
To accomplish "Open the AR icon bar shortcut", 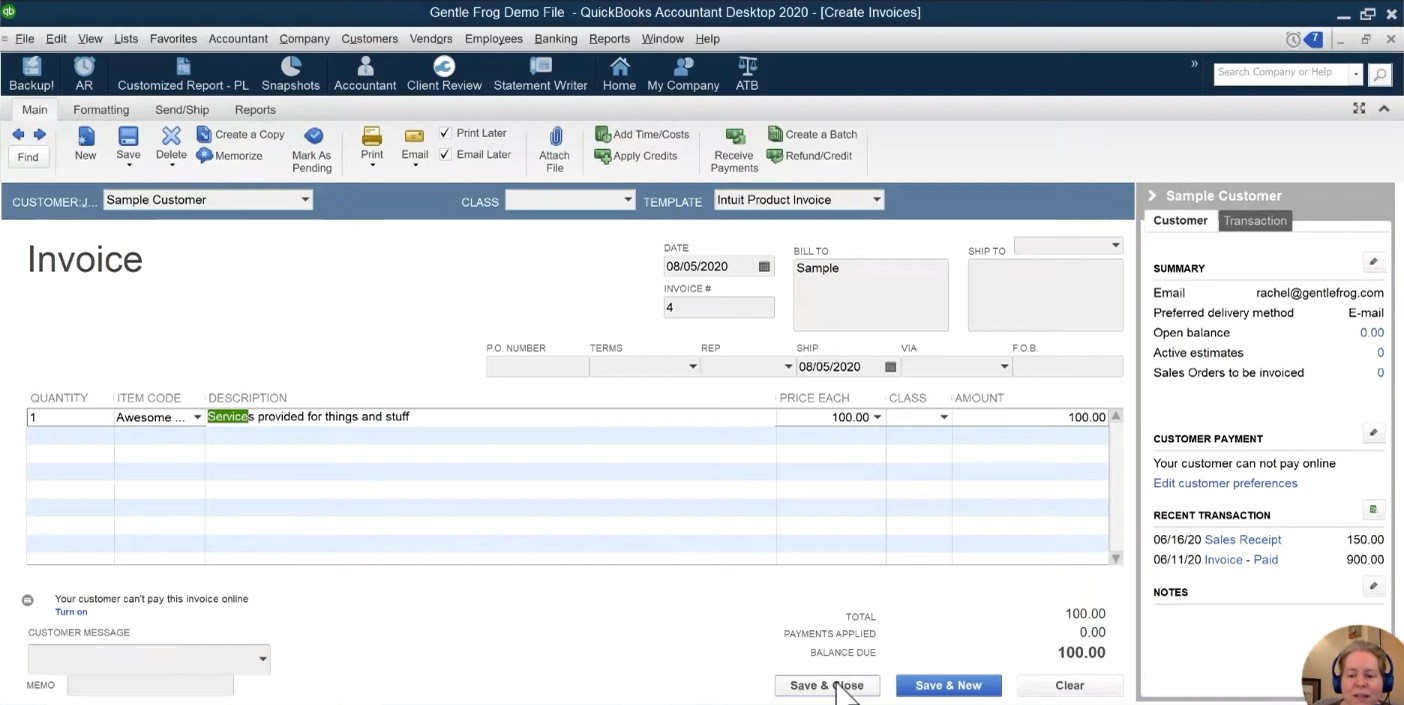I will pyautogui.click(x=84, y=74).
